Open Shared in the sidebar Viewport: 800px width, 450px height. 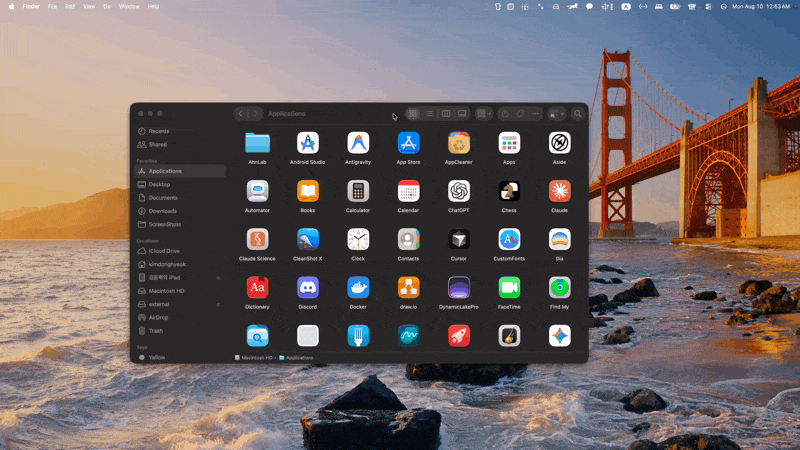tap(180, 144)
